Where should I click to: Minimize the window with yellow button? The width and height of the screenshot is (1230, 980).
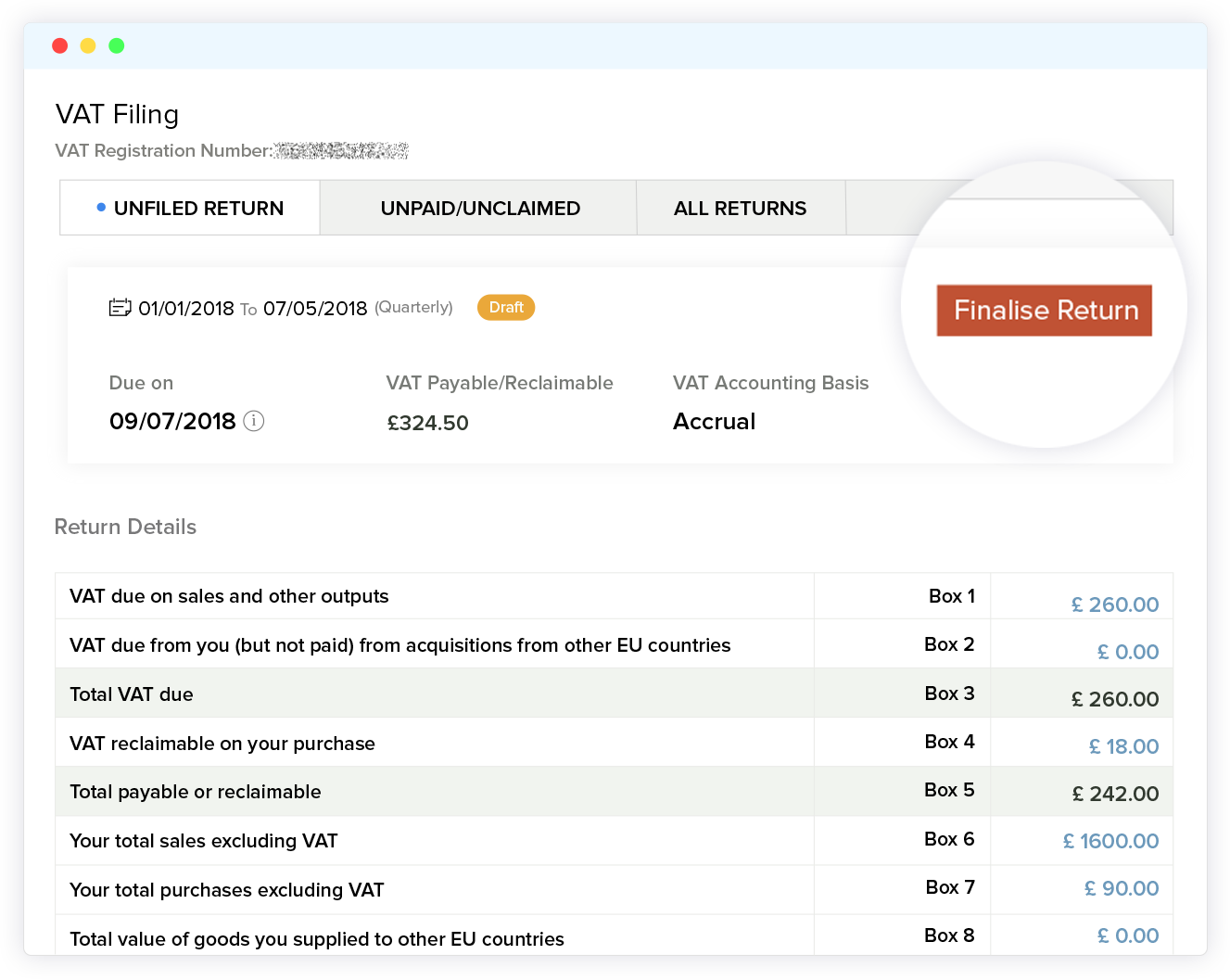[x=88, y=45]
